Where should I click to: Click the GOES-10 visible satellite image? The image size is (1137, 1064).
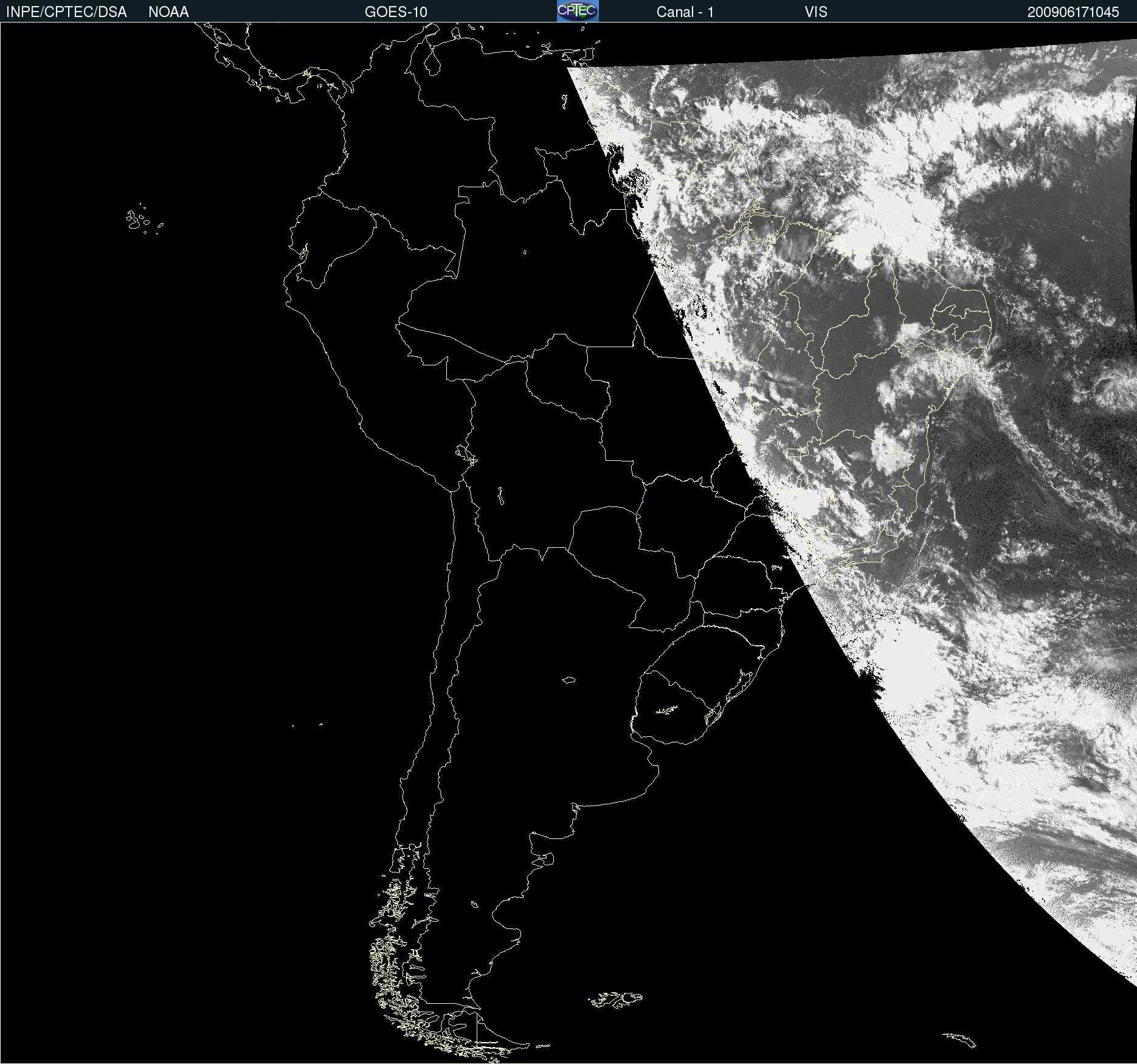click(x=568, y=543)
